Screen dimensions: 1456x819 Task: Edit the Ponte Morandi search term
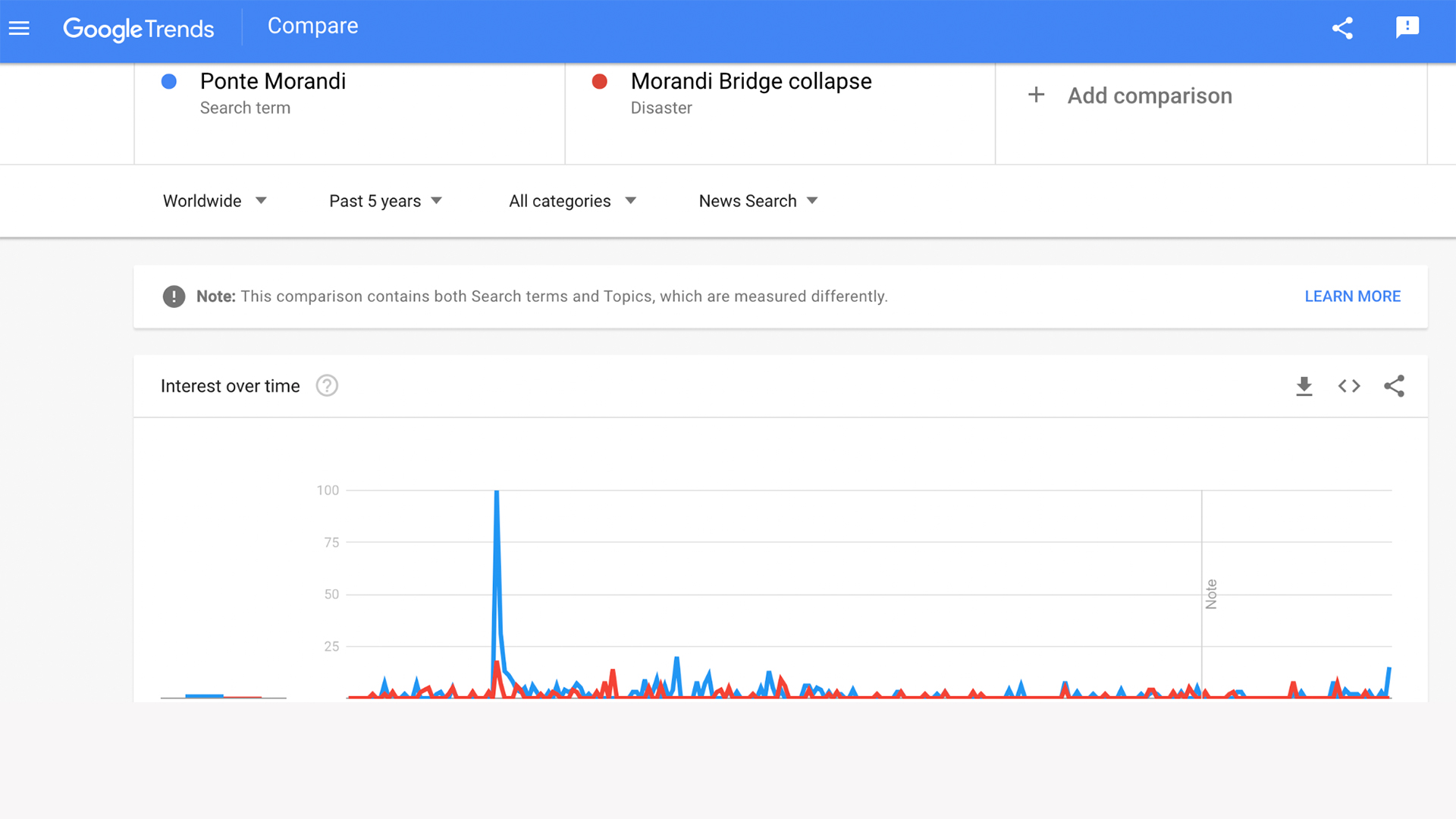[273, 81]
